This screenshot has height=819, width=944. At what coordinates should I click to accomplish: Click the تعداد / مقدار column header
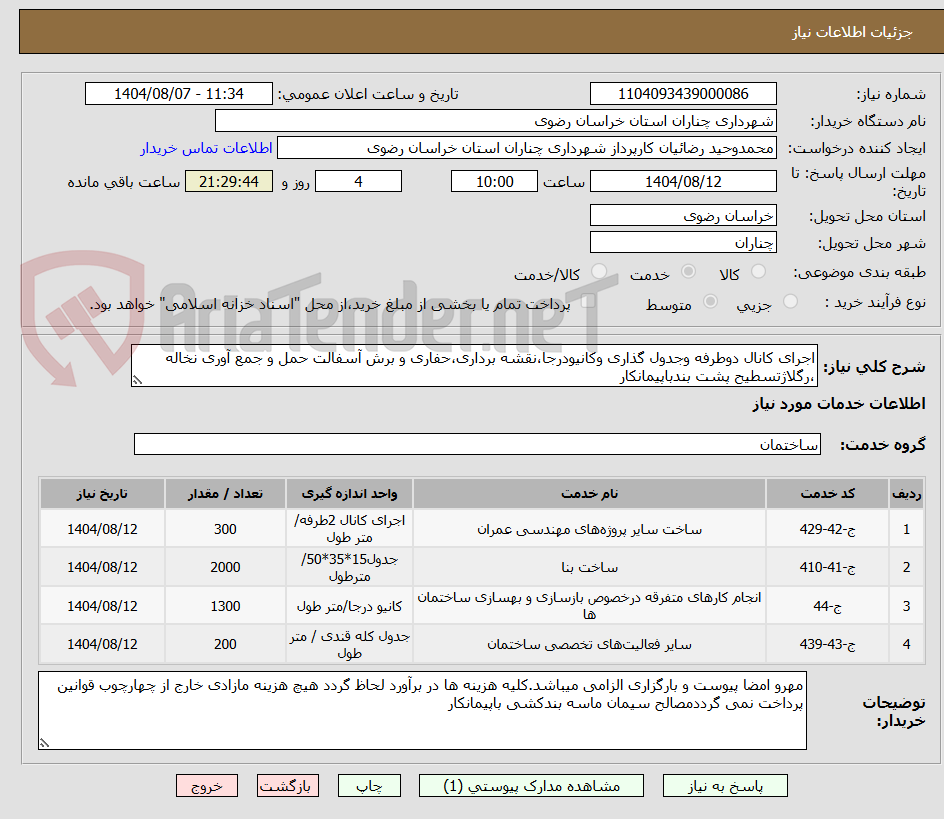(x=225, y=494)
